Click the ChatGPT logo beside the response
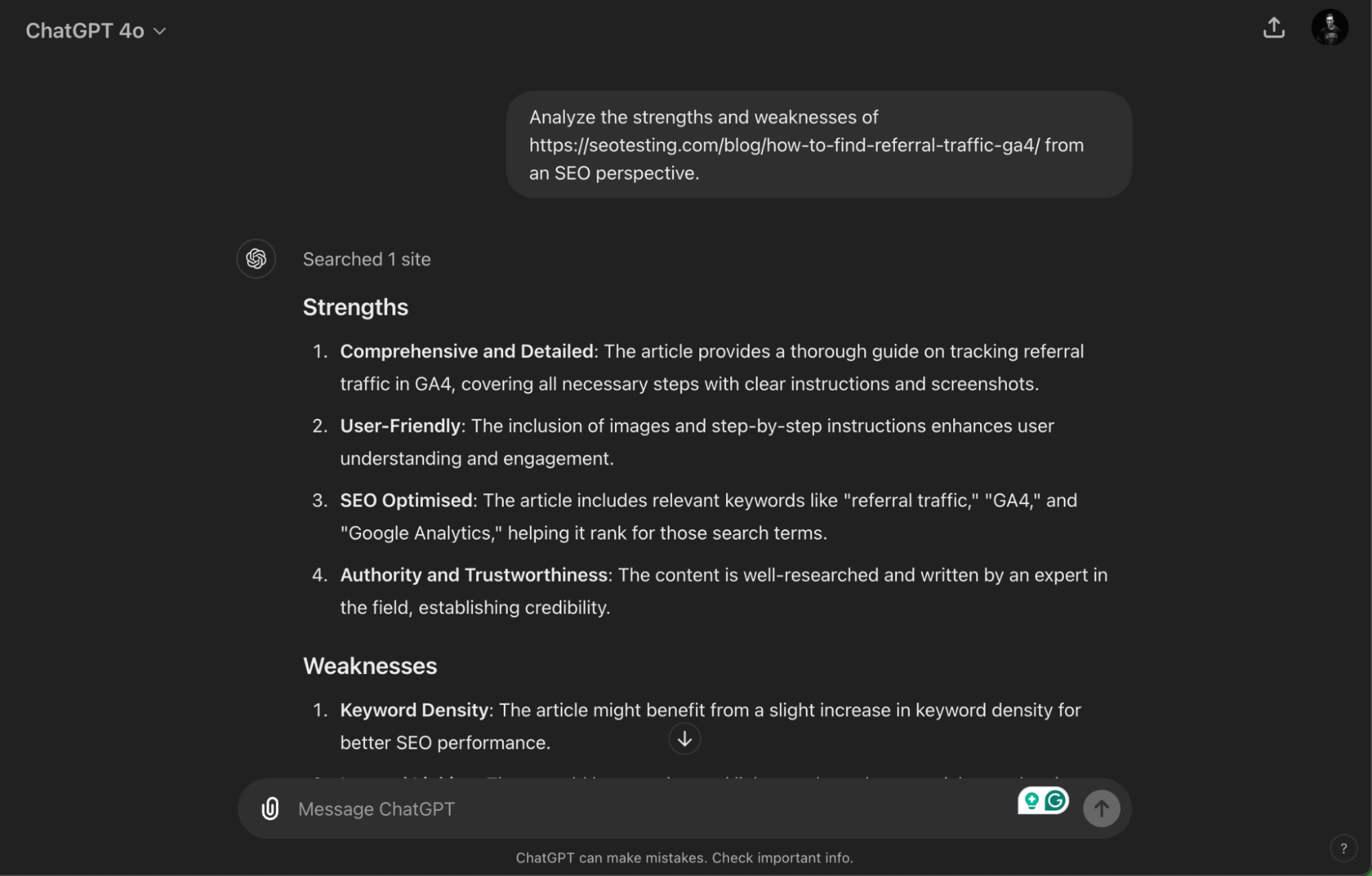The width and height of the screenshot is (1372, 876). pyautogui.click(x=255, y=259)
